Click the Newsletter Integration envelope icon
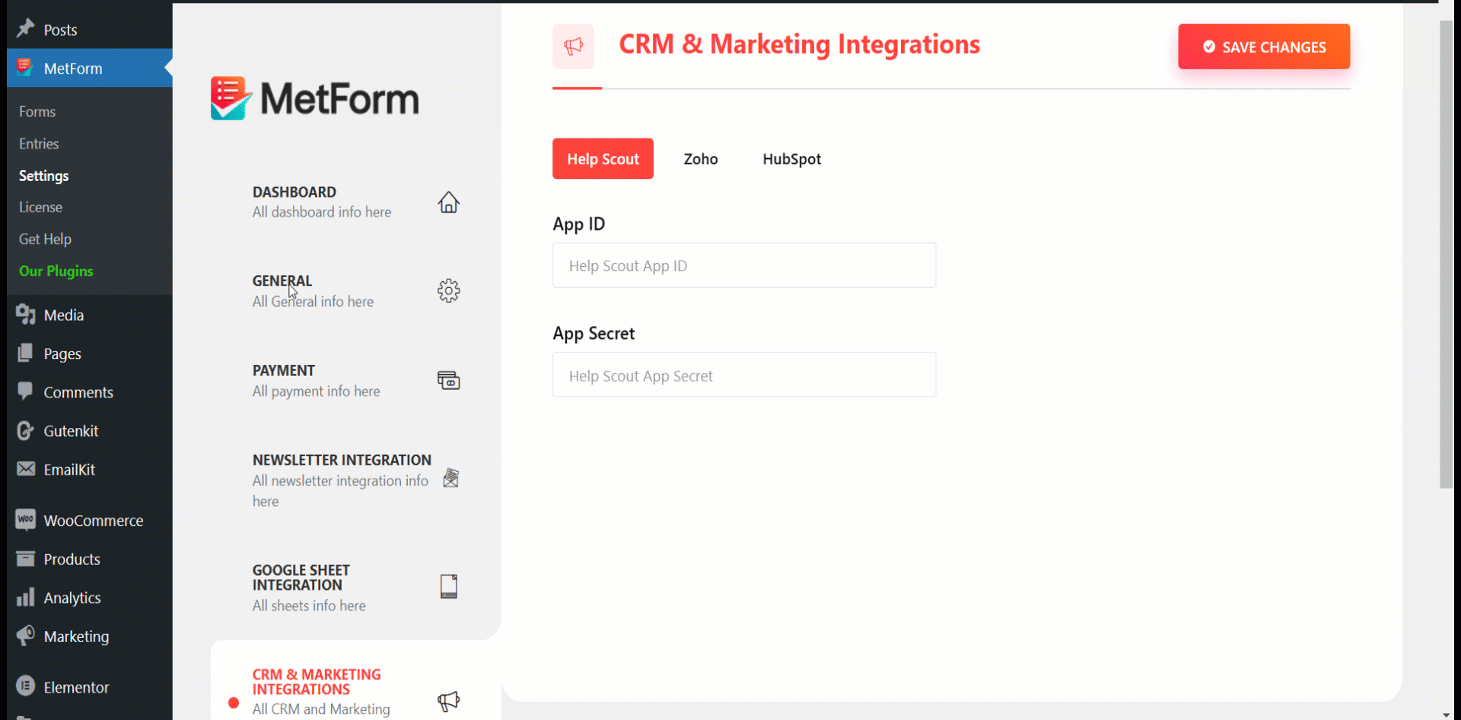This screenshot has height=720, width=1461. [x=451, y=478]
